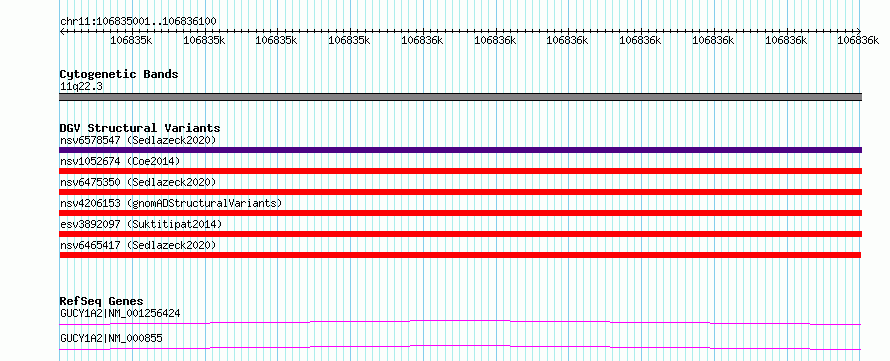Click the nsv6578547 (Sedlazeck2020) label
Image resolution: width=890 pixels, height=361 pixels.
click(138, 140)
